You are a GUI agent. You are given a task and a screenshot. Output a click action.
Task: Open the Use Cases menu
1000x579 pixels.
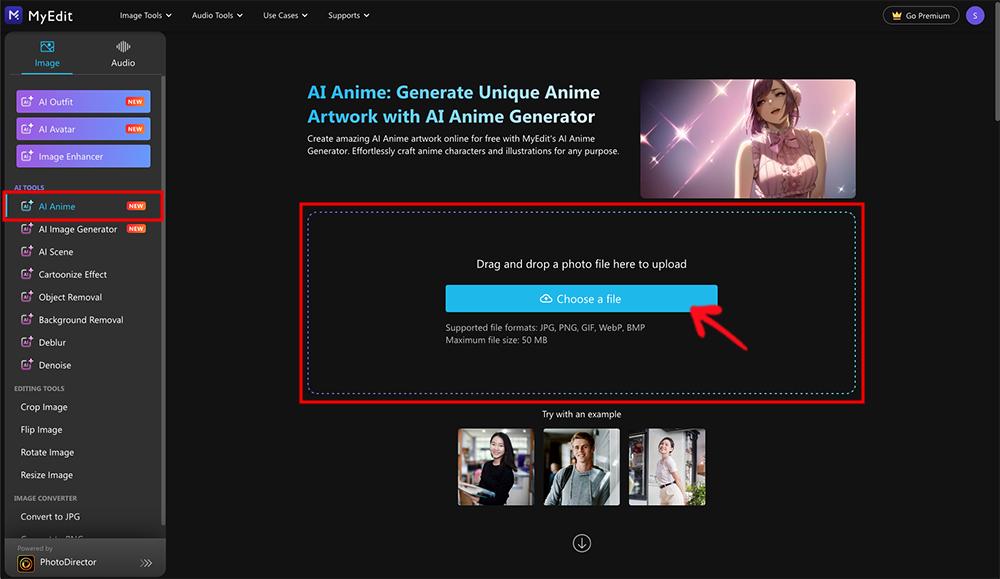[x=284, y=15]
